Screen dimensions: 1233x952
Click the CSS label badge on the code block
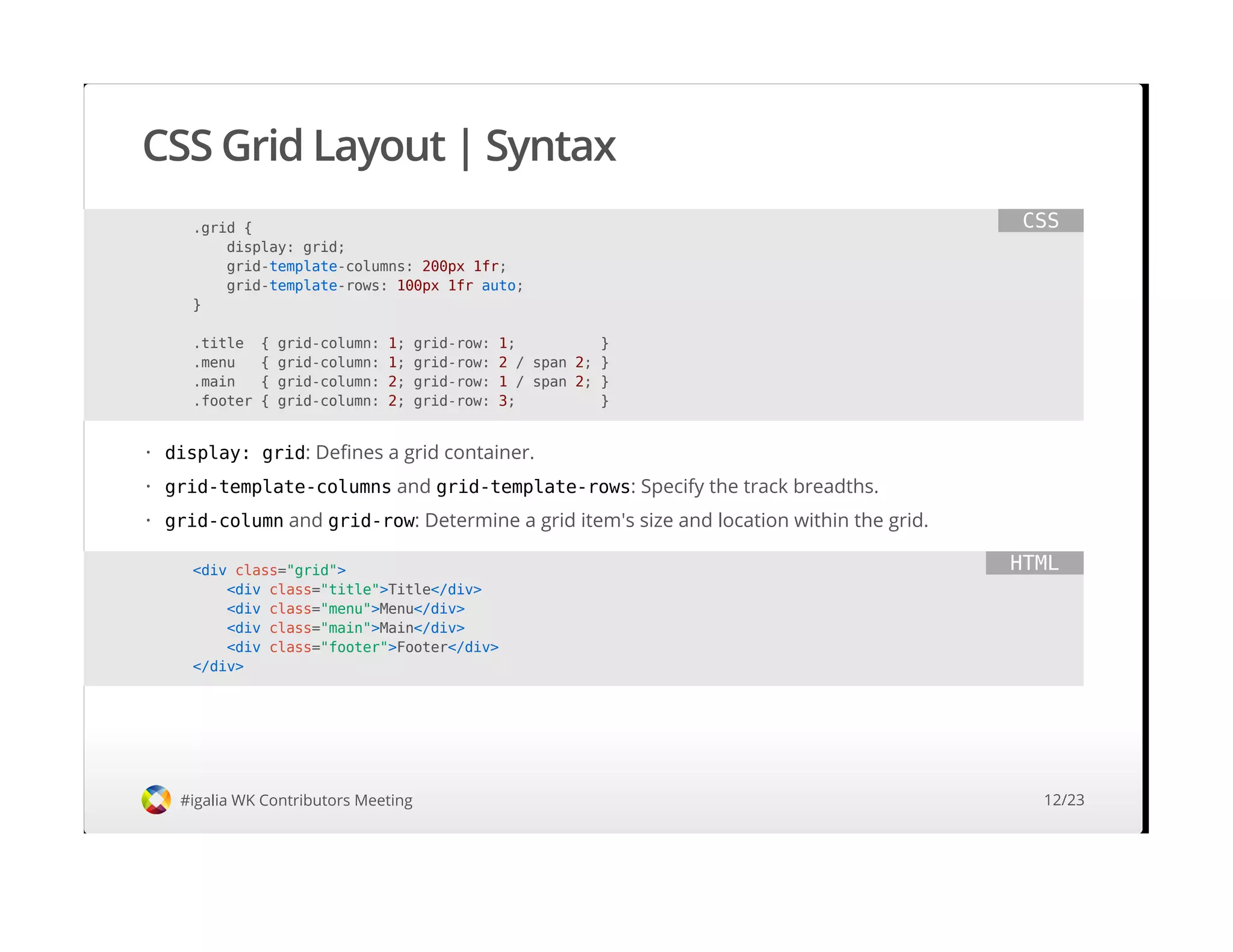tap(1040, 220)
